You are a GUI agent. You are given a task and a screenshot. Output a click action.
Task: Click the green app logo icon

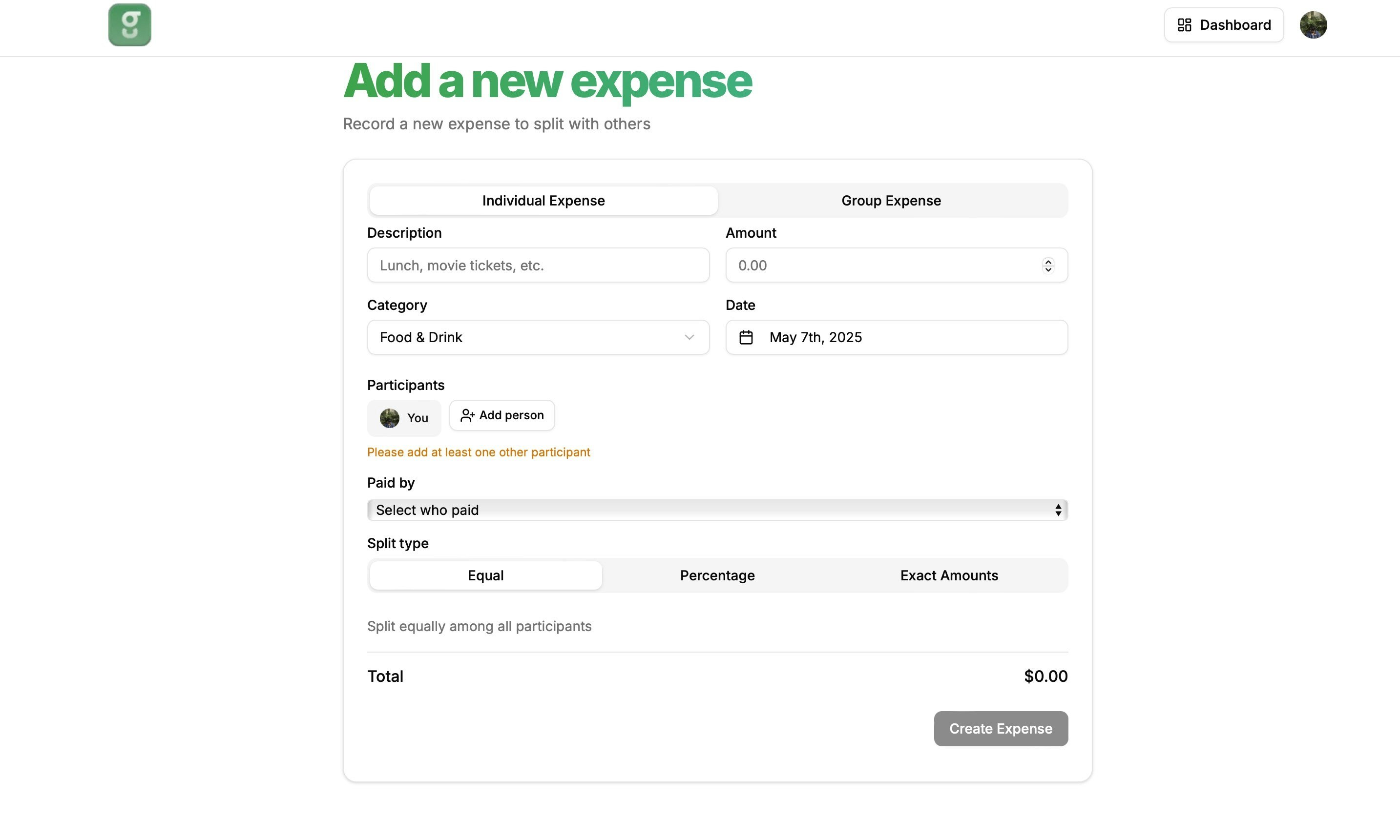pyautogui.click(x=129, y=25)
